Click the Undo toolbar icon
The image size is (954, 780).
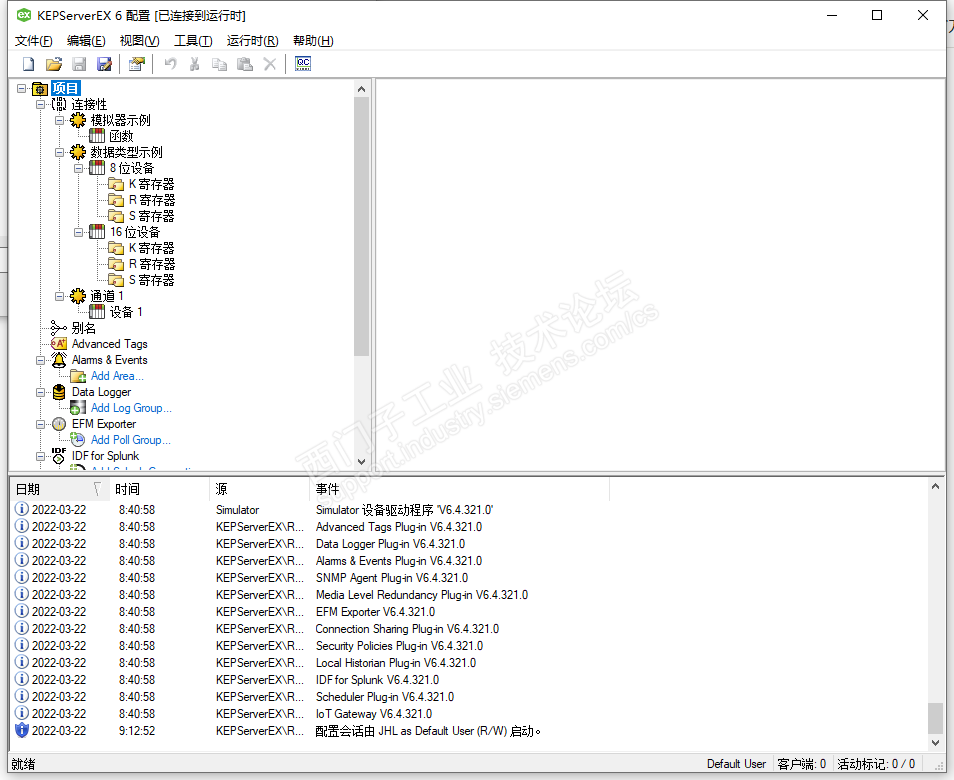(170, 64)
